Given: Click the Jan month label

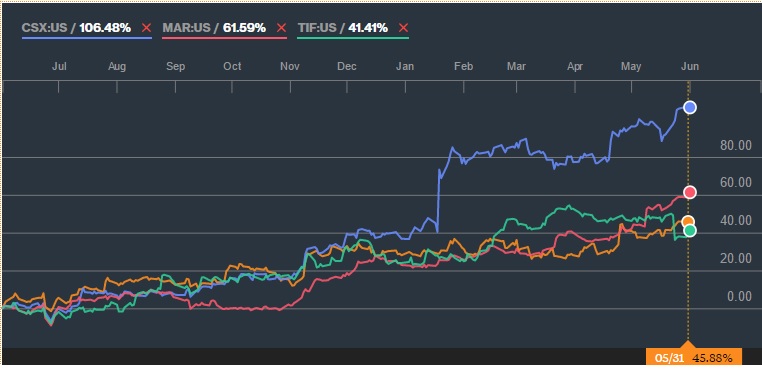Looking at the screenshot, I should click(405, 66).
